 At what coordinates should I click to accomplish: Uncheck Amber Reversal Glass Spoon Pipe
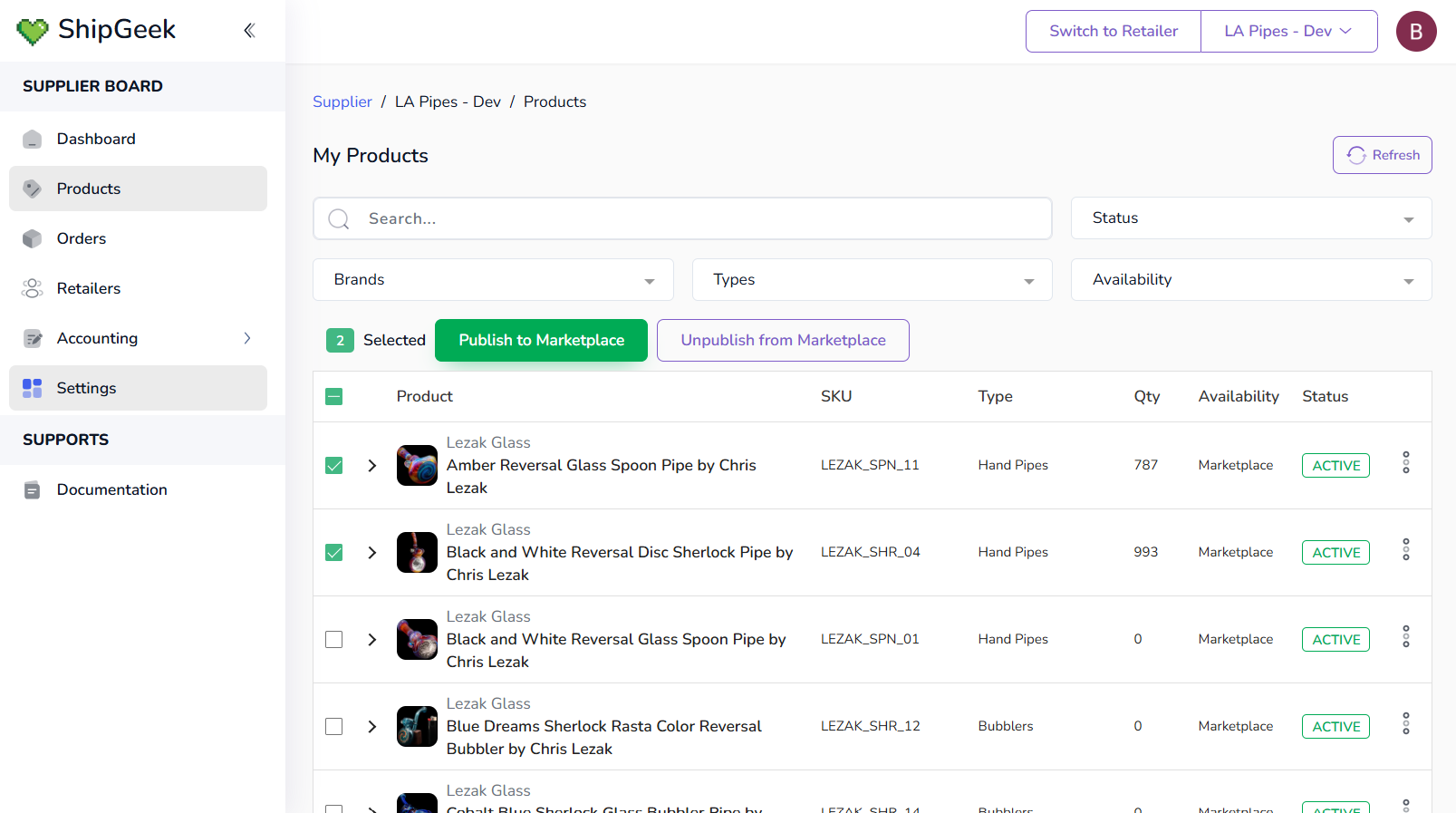(x=334, y=465)
